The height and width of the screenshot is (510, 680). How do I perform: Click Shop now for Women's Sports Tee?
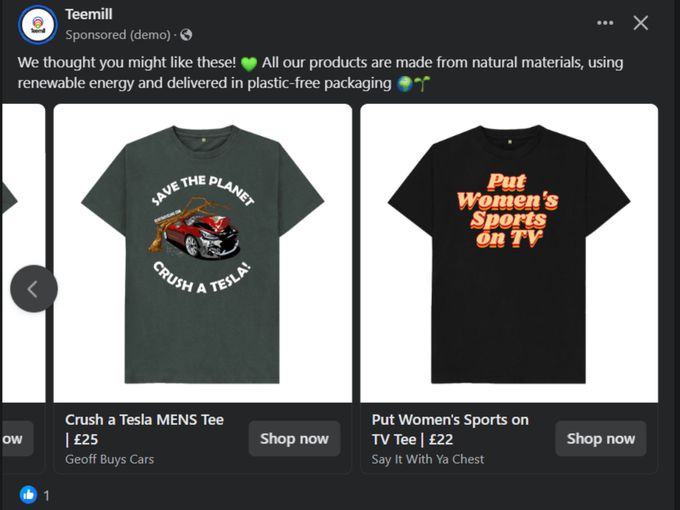[600, 438]
